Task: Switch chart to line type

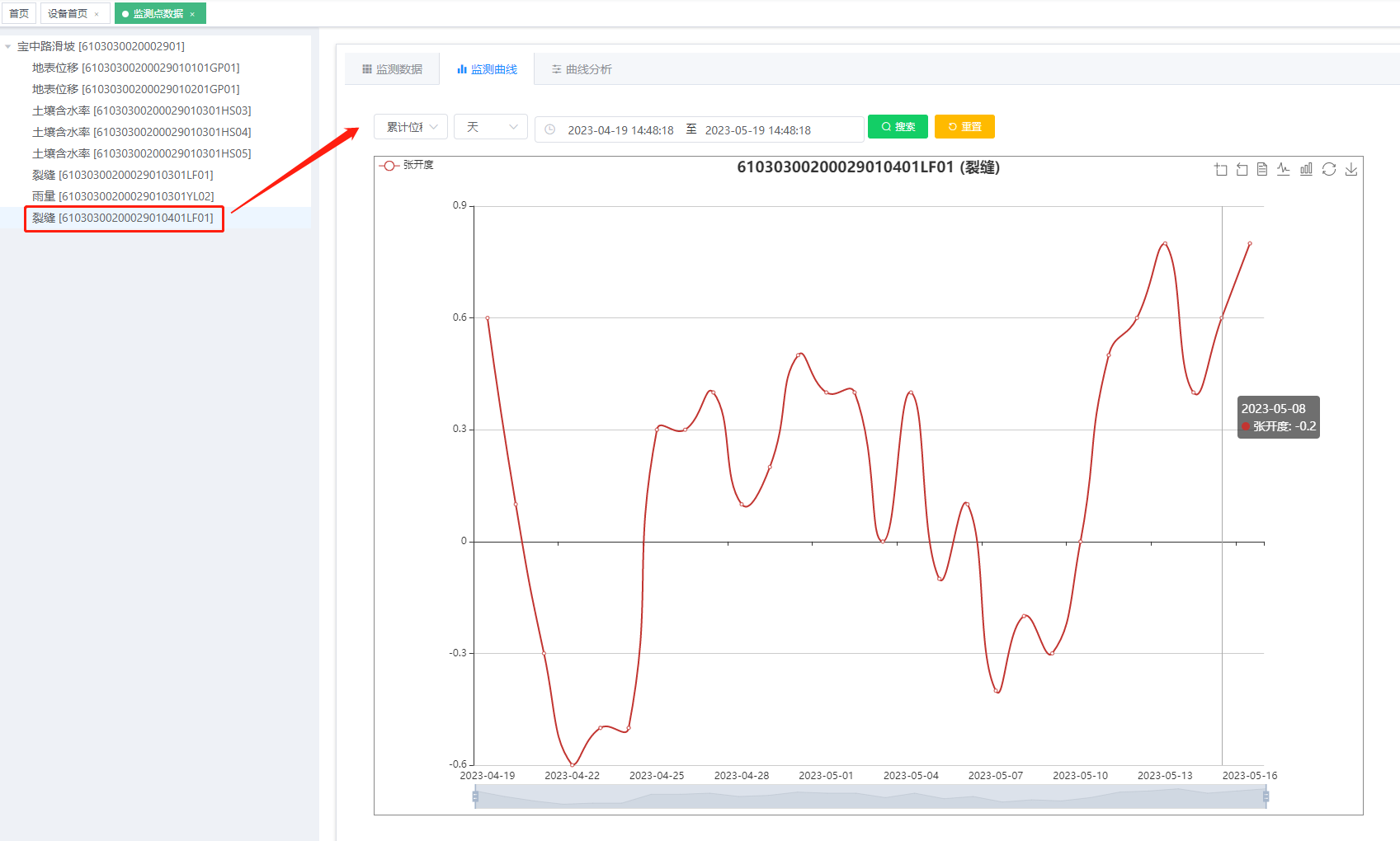Action: click(x=1284, y=169)
